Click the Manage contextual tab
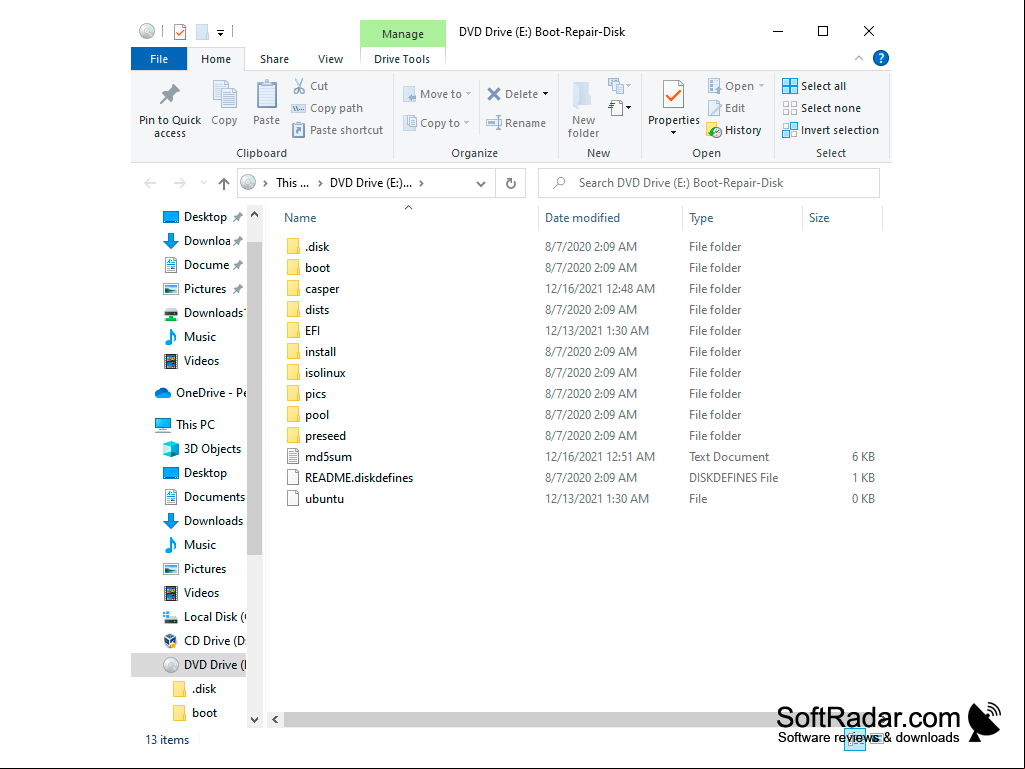The height and width of the screenshot is (769, 1025). (403, 34)
